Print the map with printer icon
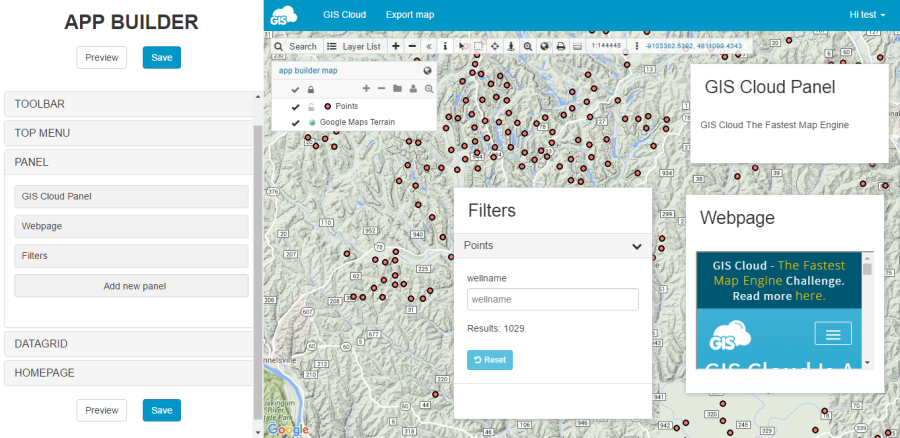Screen dimensions: 900x438 [561, 46]
